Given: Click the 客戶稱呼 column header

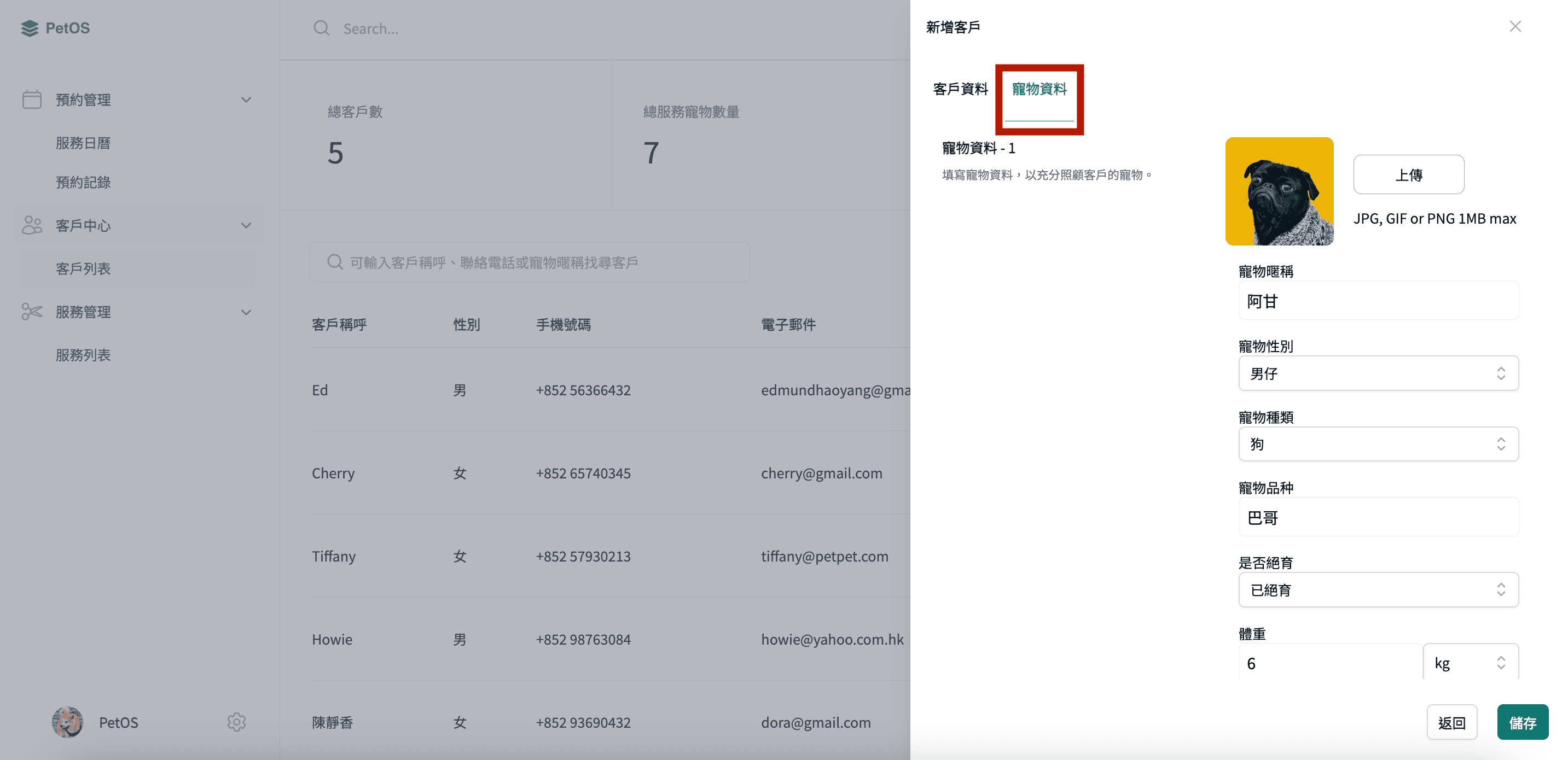Looking at the screenshot, I should (339, 324).
